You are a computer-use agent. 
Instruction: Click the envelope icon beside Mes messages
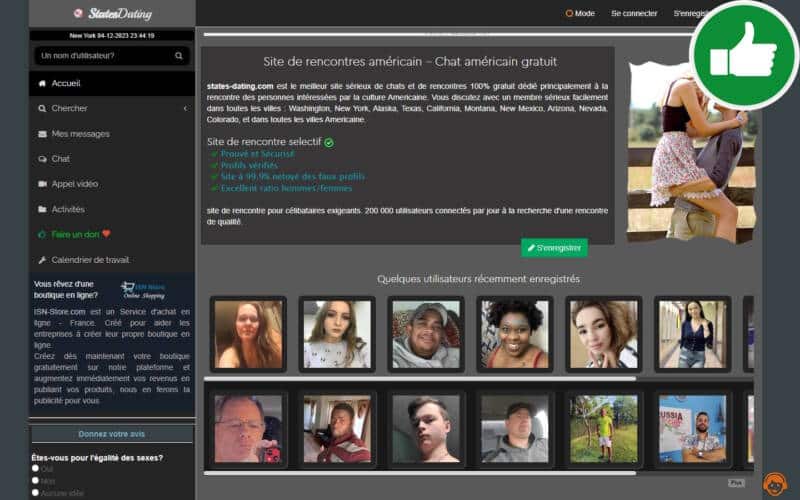pyautogui.click(x=42, y=134)
